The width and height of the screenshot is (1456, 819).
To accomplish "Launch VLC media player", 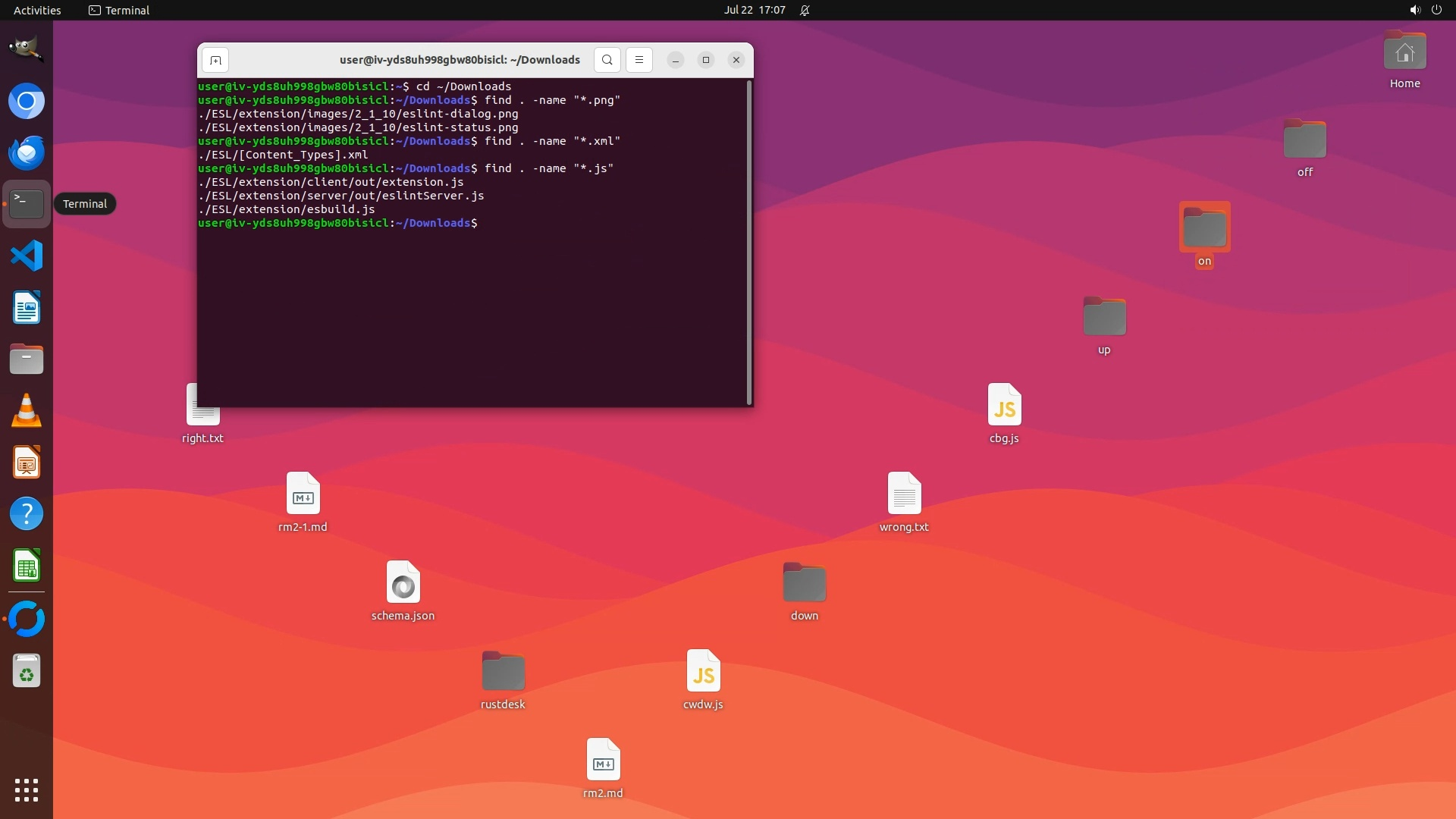I will [27, 410].
